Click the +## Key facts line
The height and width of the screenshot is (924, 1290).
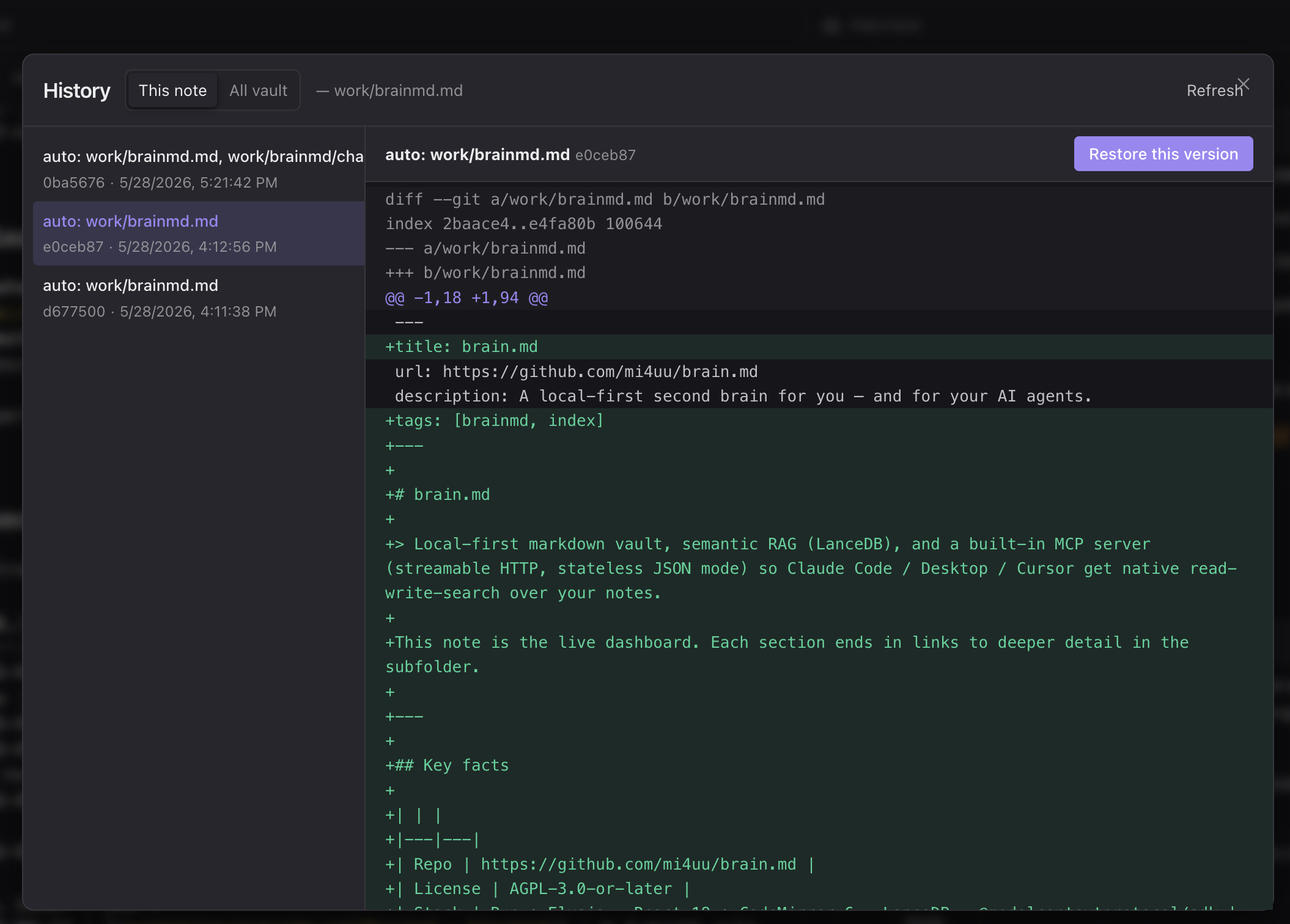819,765
